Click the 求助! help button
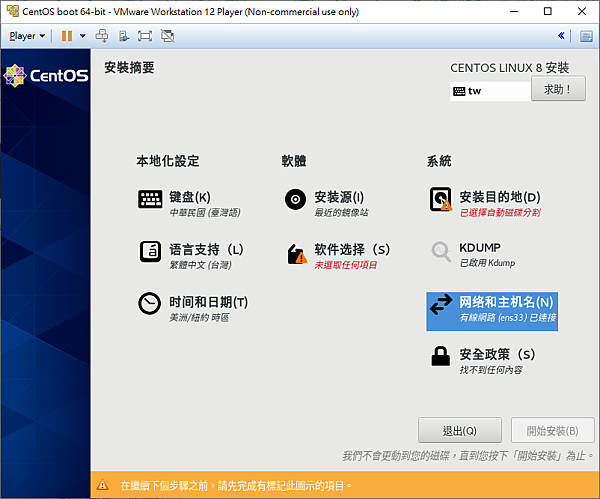The width and height of the screenshot is (600, 499). point(558,89)
